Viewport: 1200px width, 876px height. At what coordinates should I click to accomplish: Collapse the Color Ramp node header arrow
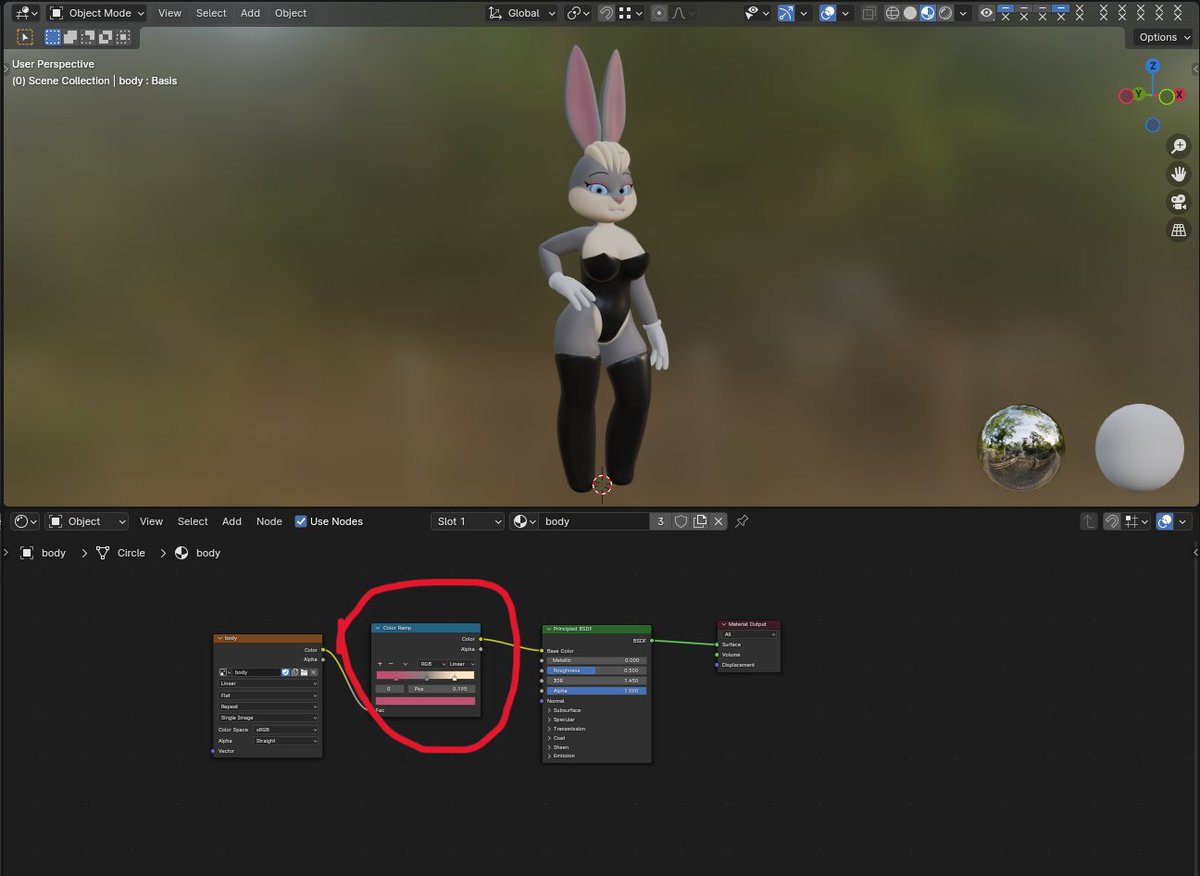[x=377, y=628]
